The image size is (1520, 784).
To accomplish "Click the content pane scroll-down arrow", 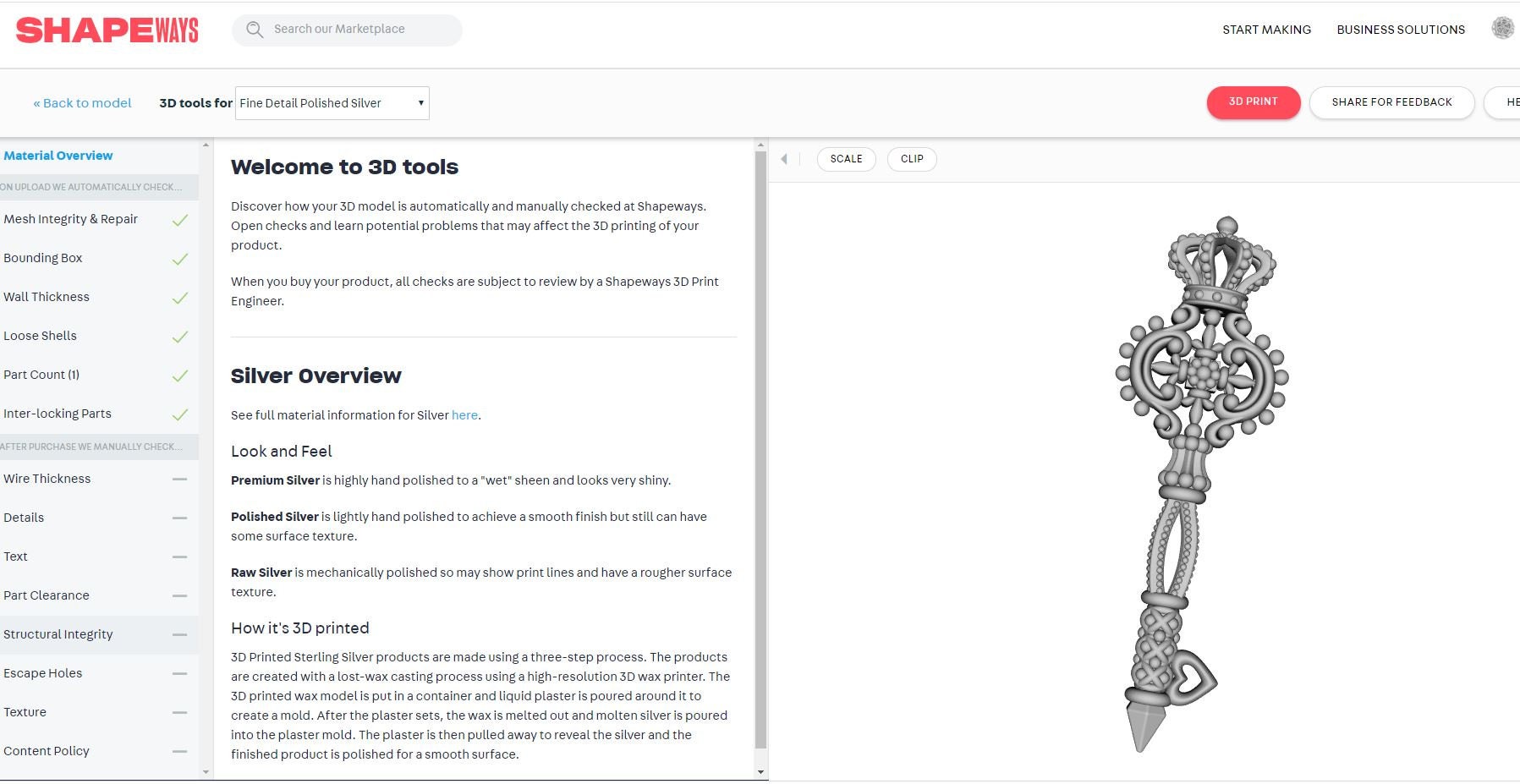I will point(760,771).
